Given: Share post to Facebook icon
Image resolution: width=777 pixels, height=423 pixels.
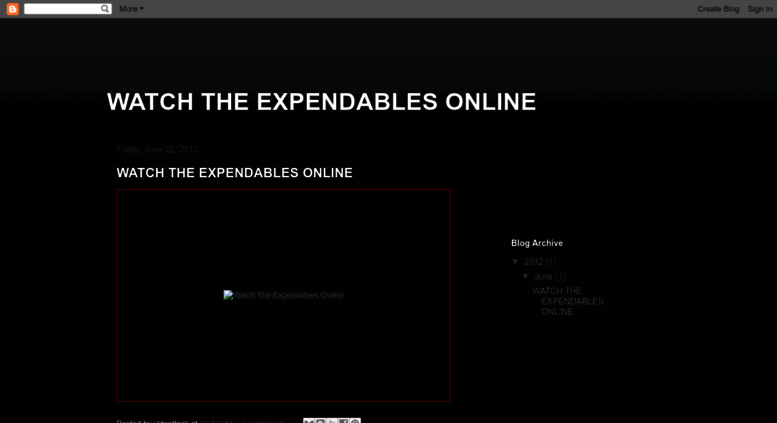Looking at the screenshot, I should (x=343, y=421).
